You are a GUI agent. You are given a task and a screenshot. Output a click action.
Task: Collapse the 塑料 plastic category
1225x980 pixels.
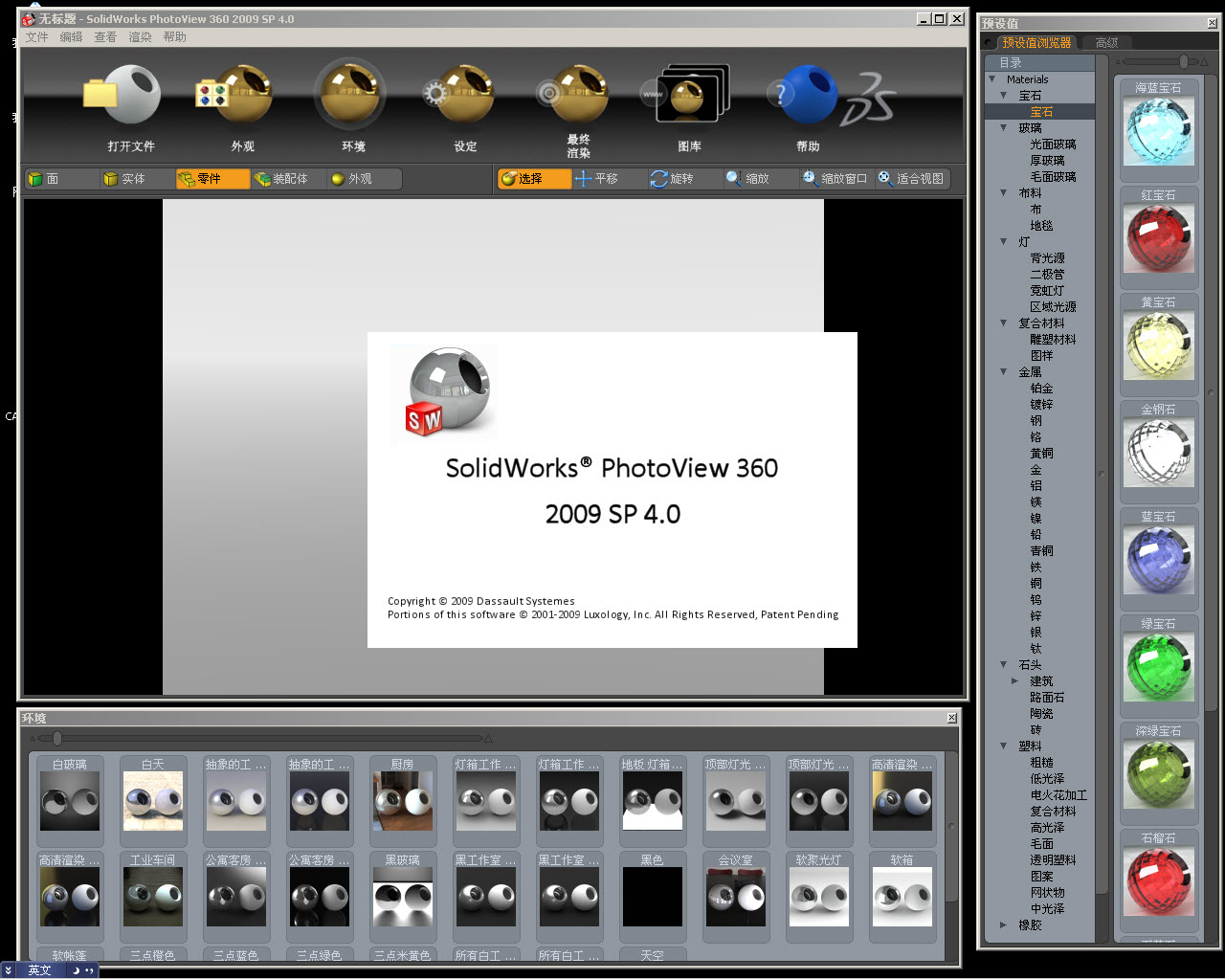(x=1004, y=746)
